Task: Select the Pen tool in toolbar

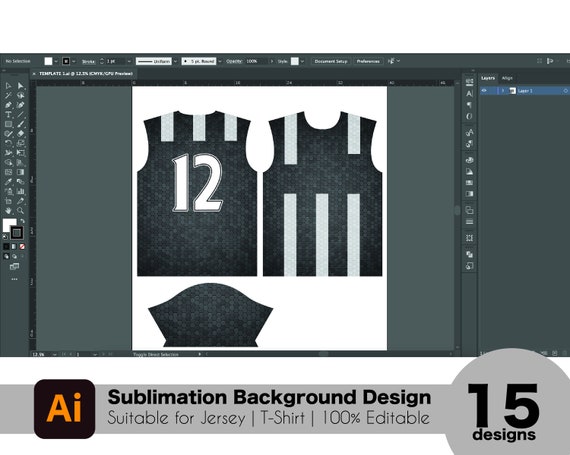Action: [x=8, y=105]
